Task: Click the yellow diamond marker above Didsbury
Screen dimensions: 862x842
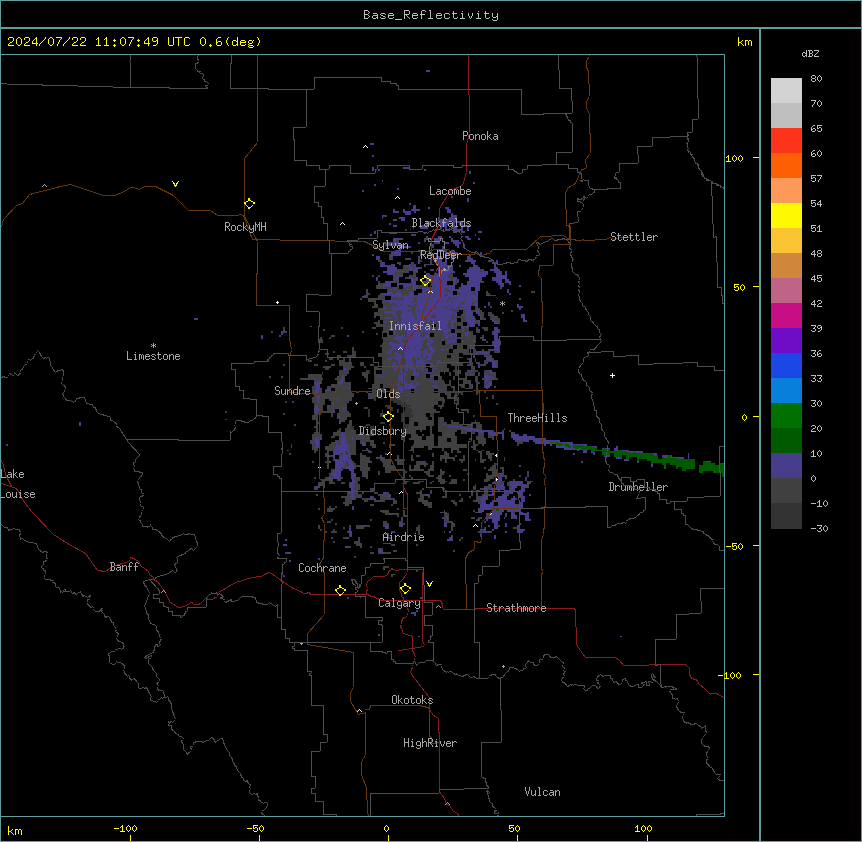Action: click(388, 417)
